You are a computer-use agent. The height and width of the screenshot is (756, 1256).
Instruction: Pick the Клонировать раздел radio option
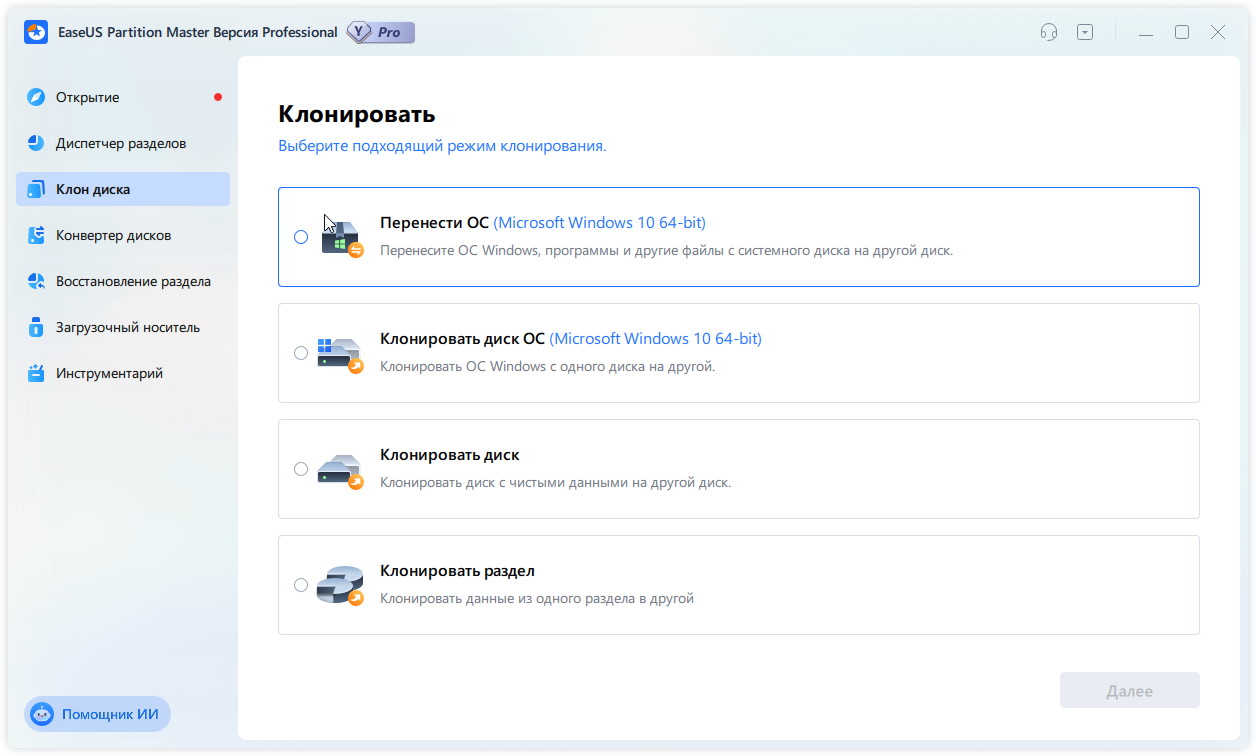coord(301,585)
